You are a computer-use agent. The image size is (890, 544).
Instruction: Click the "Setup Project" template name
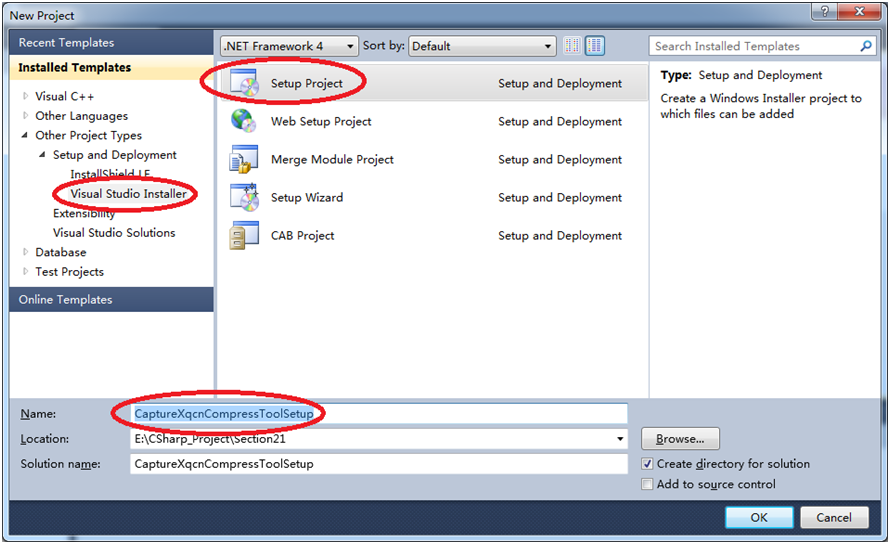(x=307, y=83)
